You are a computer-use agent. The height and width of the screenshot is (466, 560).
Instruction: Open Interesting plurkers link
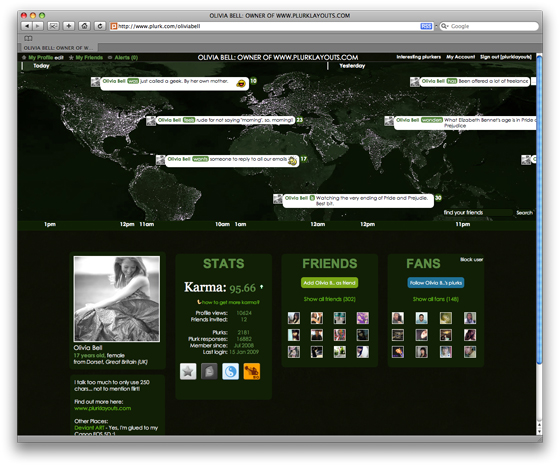click(x=419, y=57)
